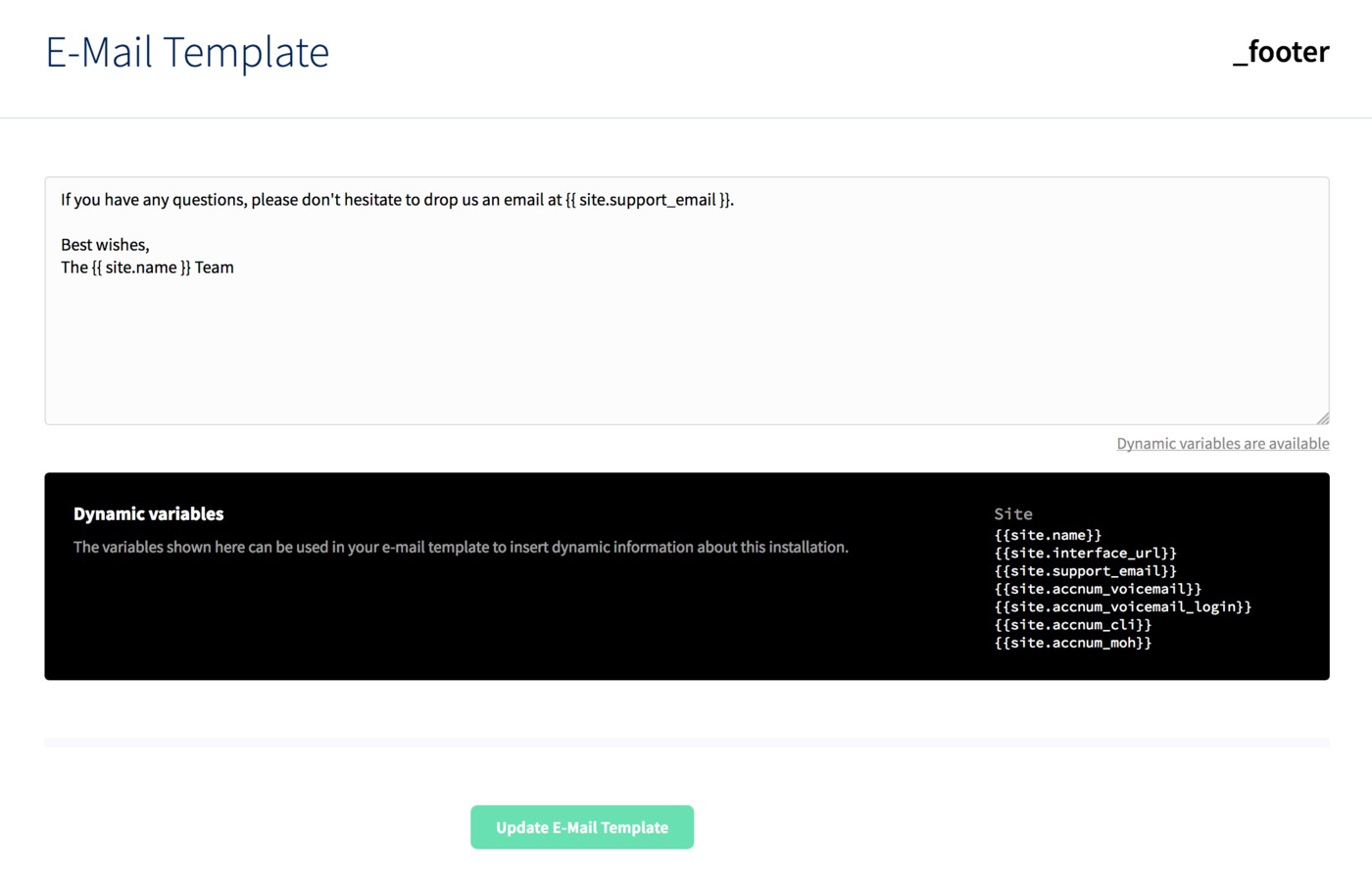Click inside the email template text area

point(686,301)
